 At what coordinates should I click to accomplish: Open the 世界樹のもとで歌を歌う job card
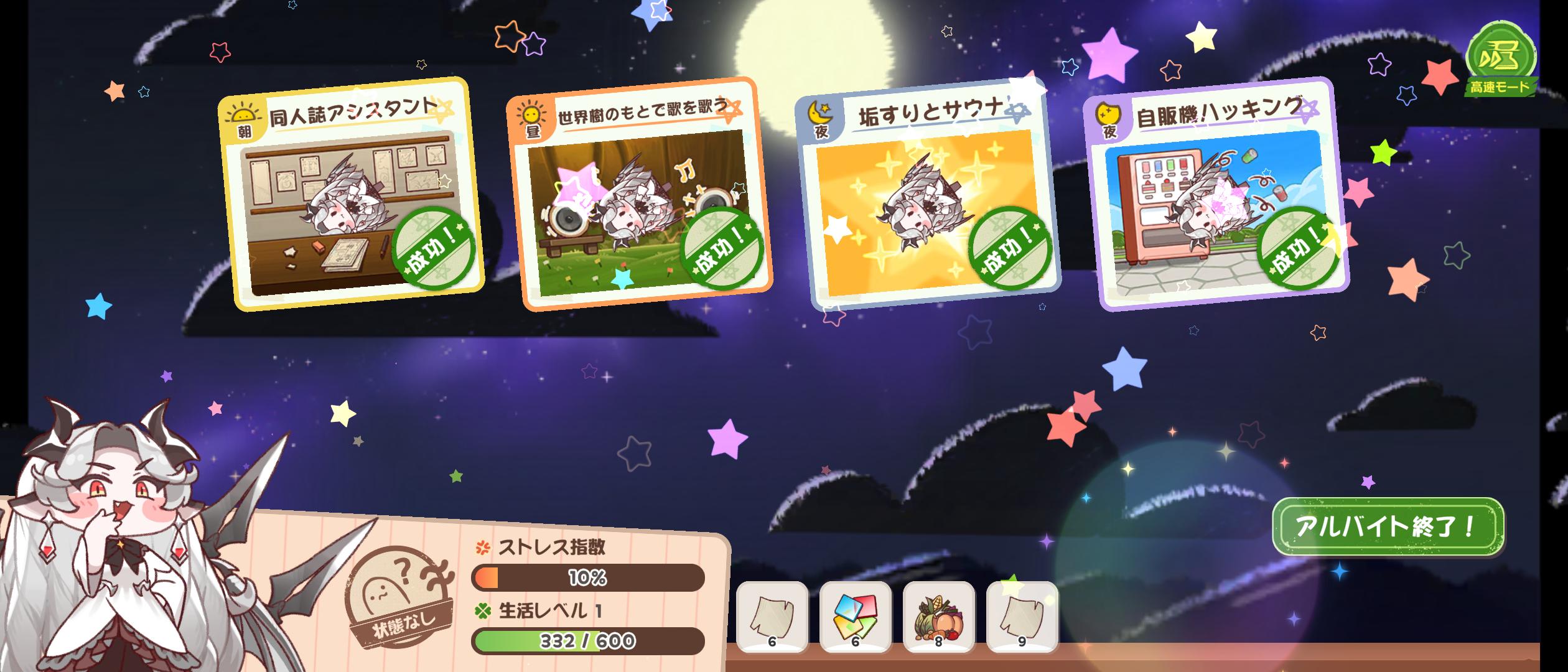click(x=639, y=194)
